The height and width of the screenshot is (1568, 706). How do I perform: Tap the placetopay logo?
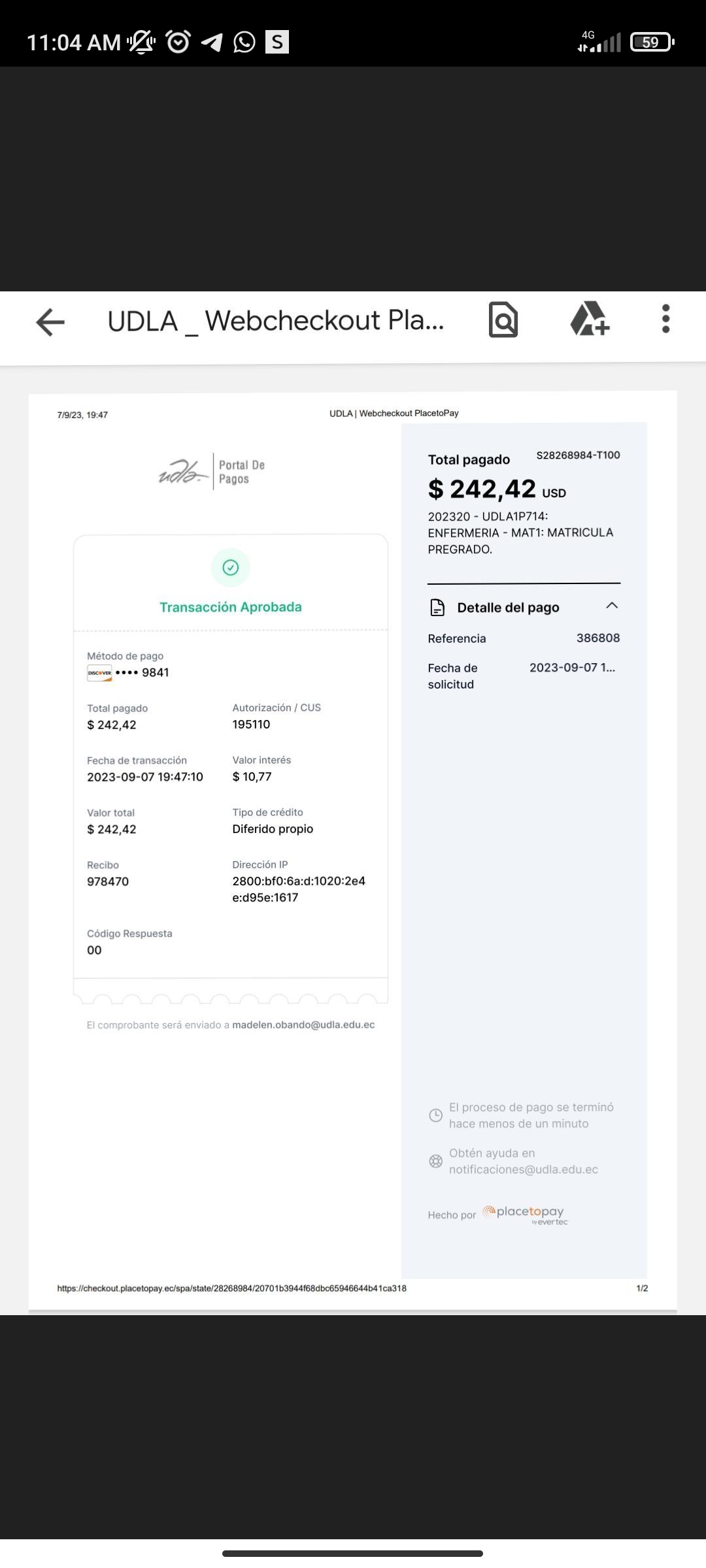pos(527,1214)
